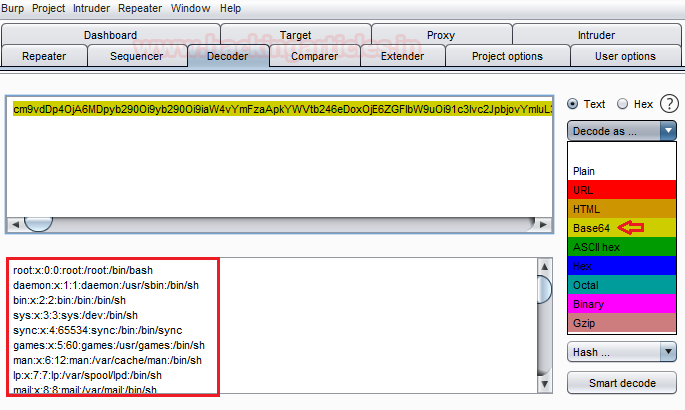Click the lp:x:7:7 output line
The image size is (685, 410).
click(87, 375)
